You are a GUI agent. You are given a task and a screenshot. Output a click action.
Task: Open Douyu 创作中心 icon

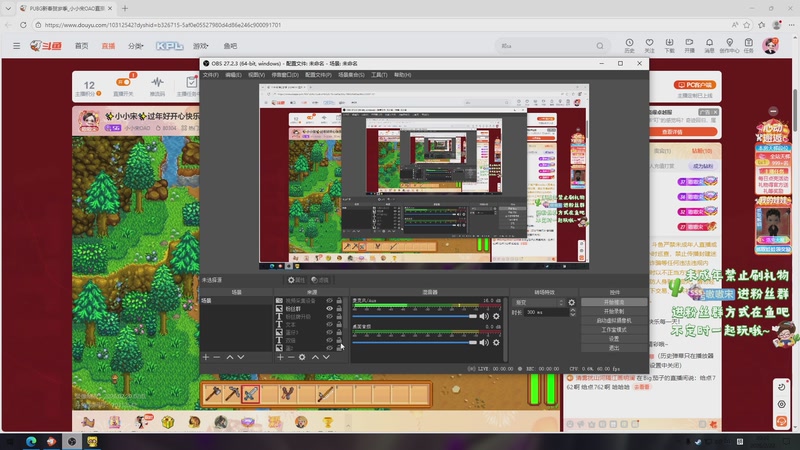[729, 45]
